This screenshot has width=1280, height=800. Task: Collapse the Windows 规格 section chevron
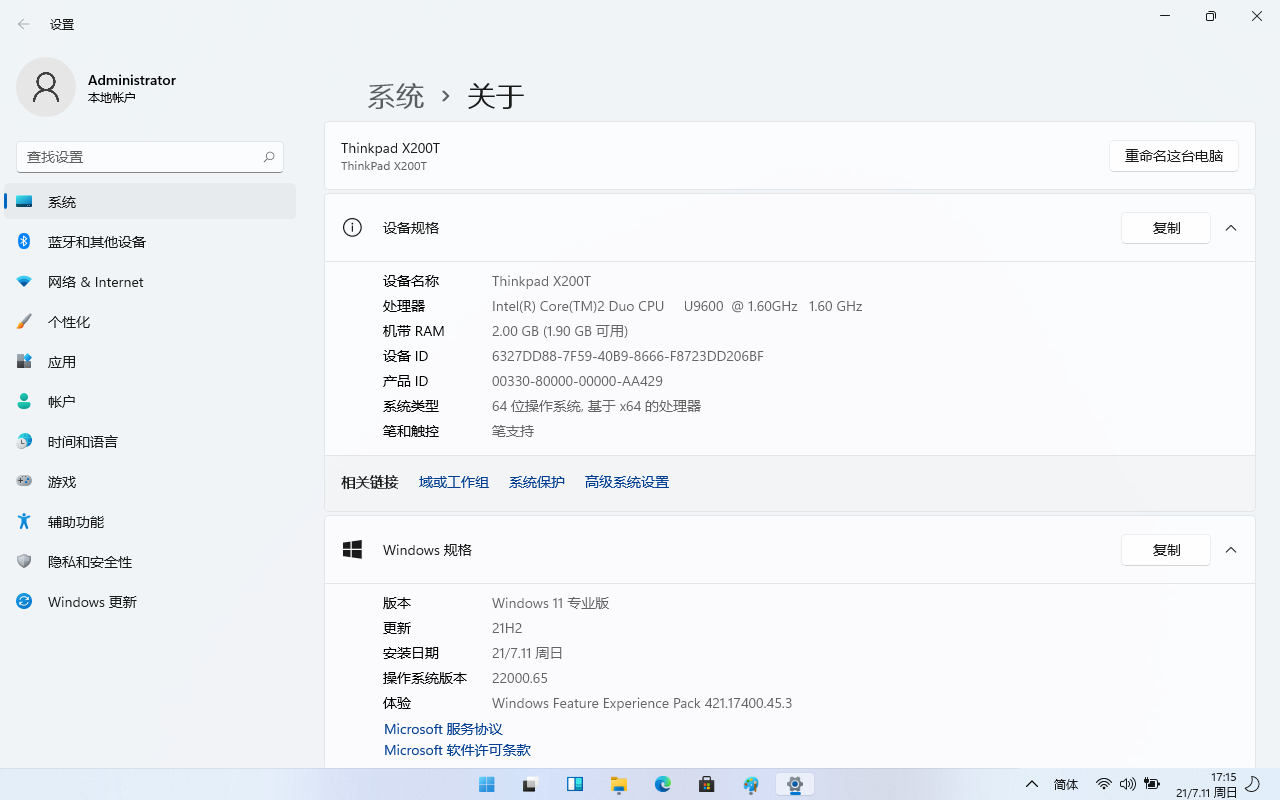[1231, 550]
